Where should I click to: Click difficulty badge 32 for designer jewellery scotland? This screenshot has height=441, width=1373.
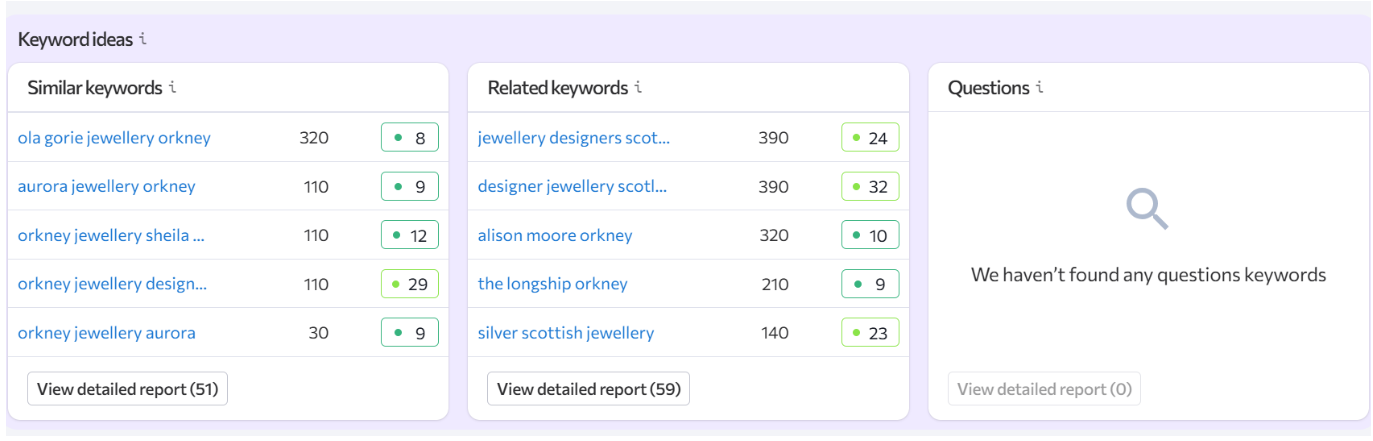point(870,186)
